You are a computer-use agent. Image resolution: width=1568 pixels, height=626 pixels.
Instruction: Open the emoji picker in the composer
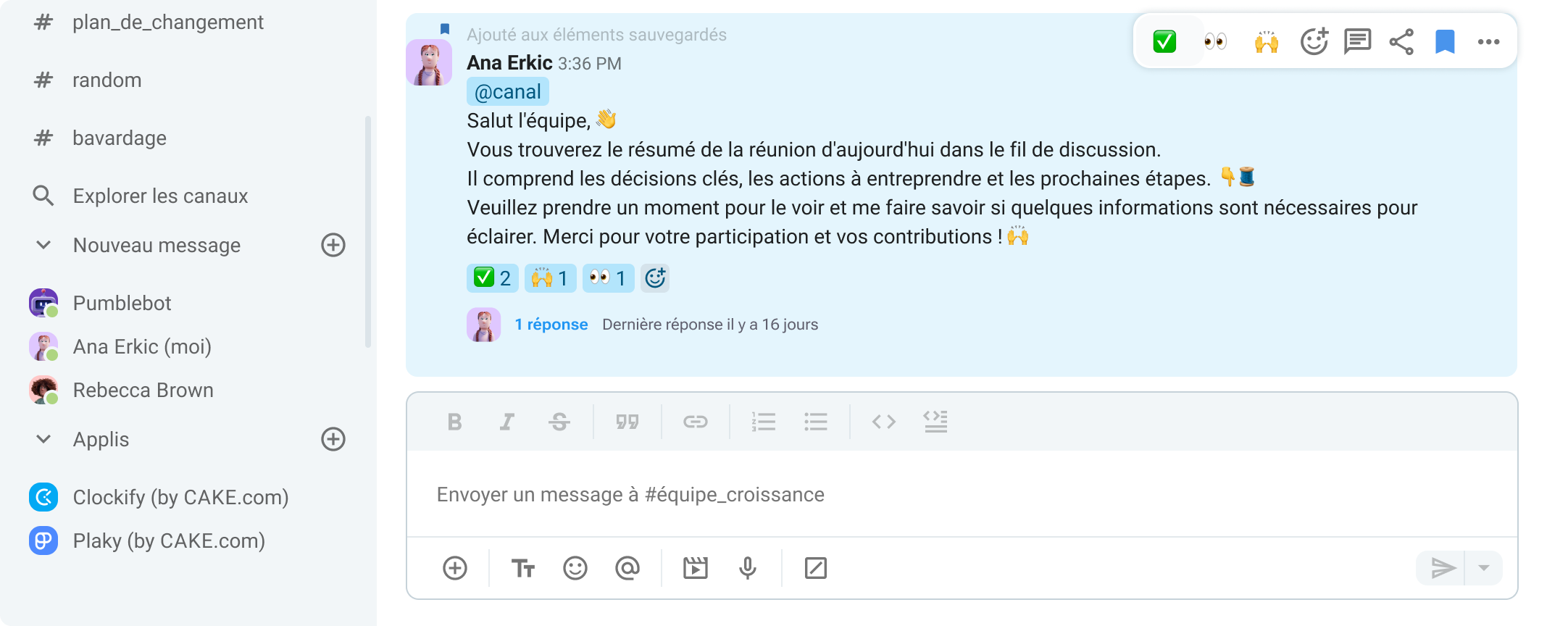click(x=575, y=568)
